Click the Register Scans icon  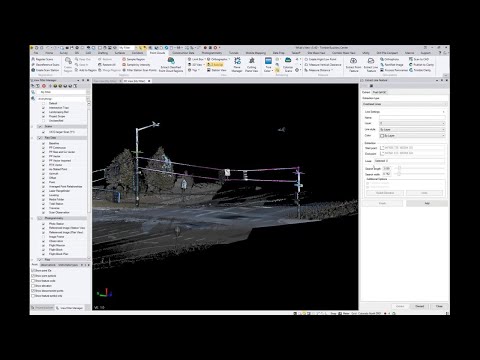(x=33, y=59)
